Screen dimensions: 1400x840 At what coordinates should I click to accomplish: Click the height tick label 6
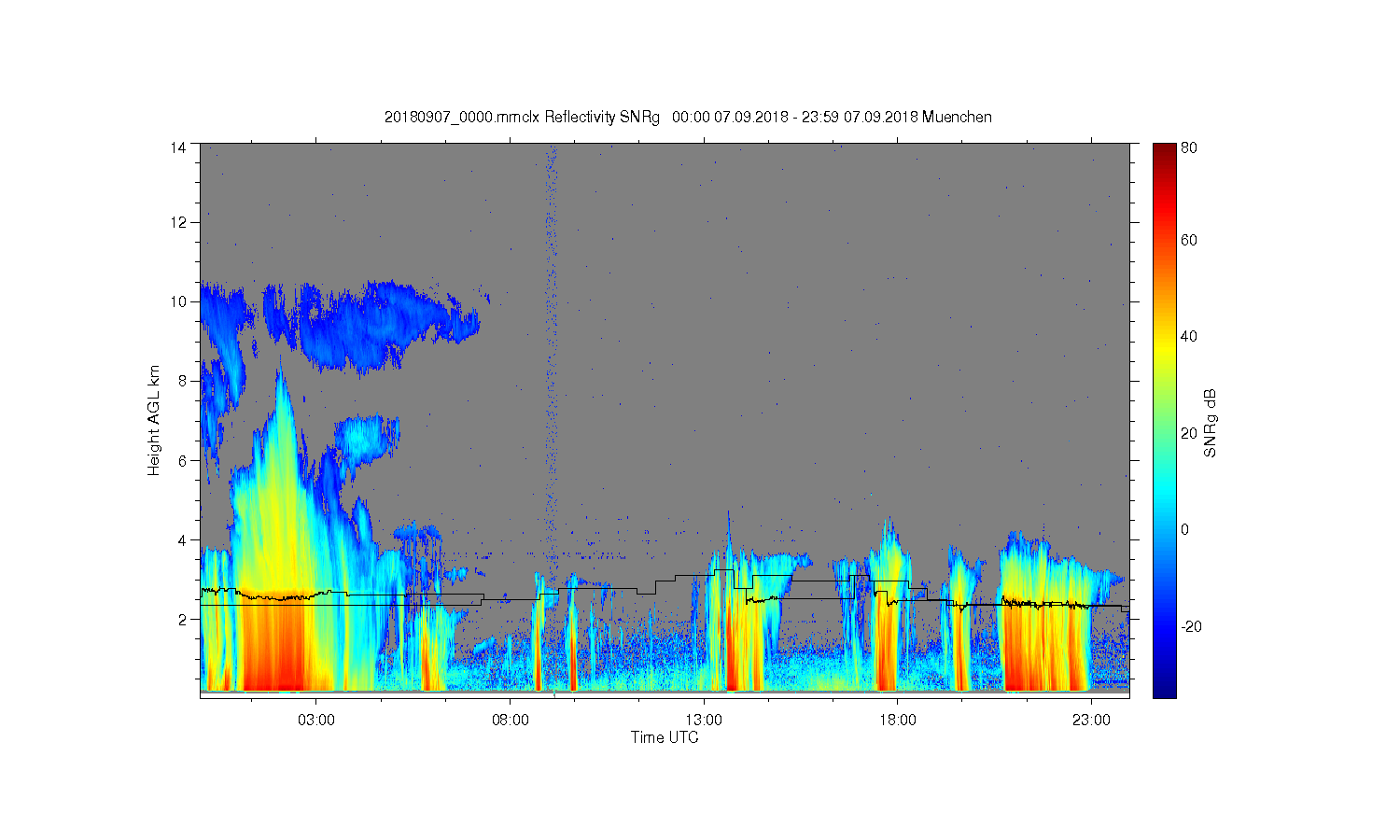(x=182, y=460)
